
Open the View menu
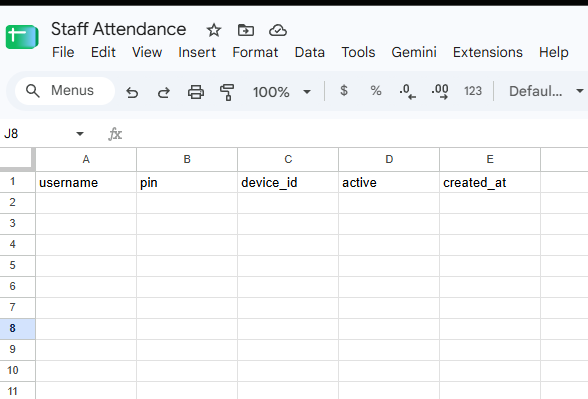[147, 52]
